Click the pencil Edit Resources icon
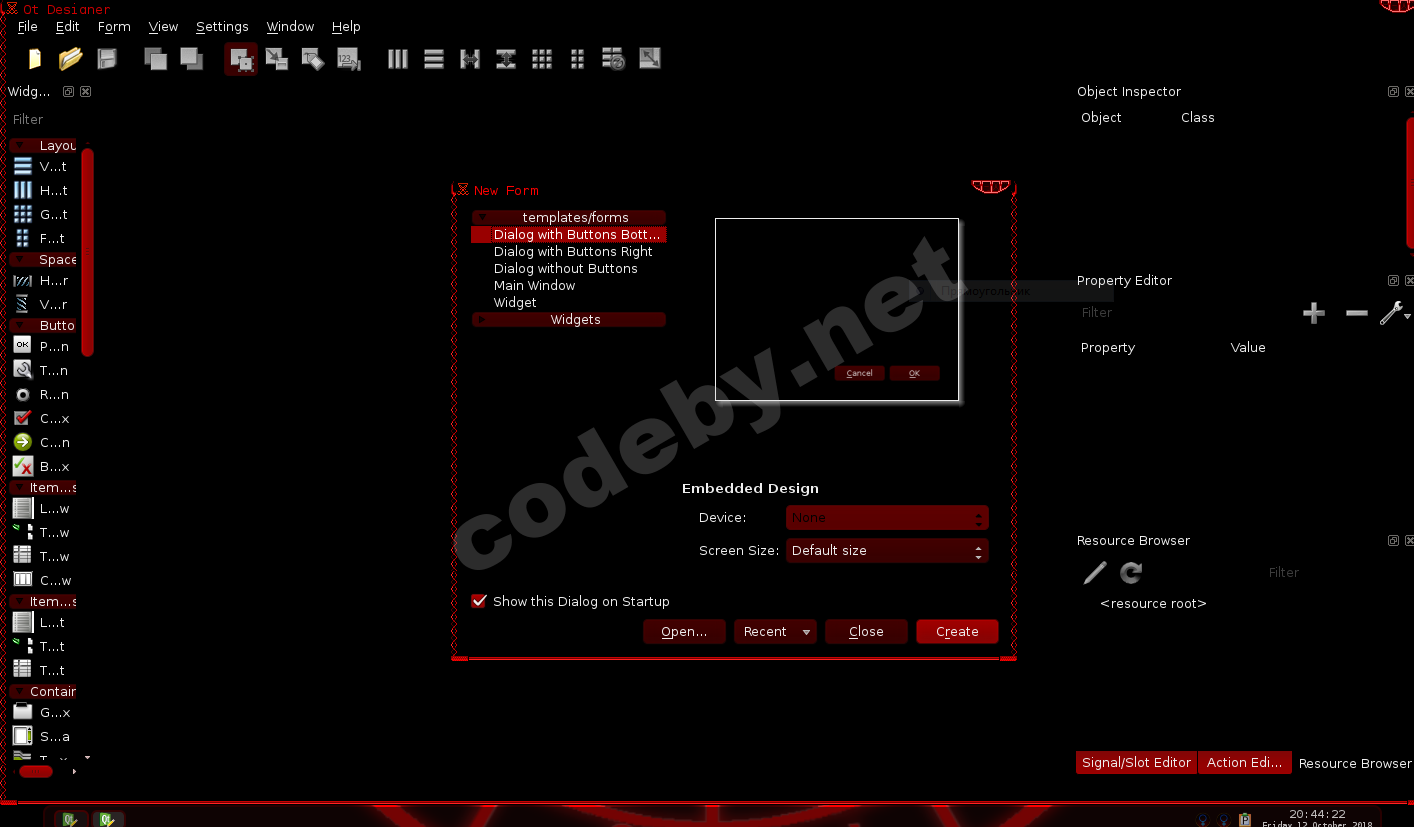The width and height of the screenshot is (1414, 827). 1095,572
